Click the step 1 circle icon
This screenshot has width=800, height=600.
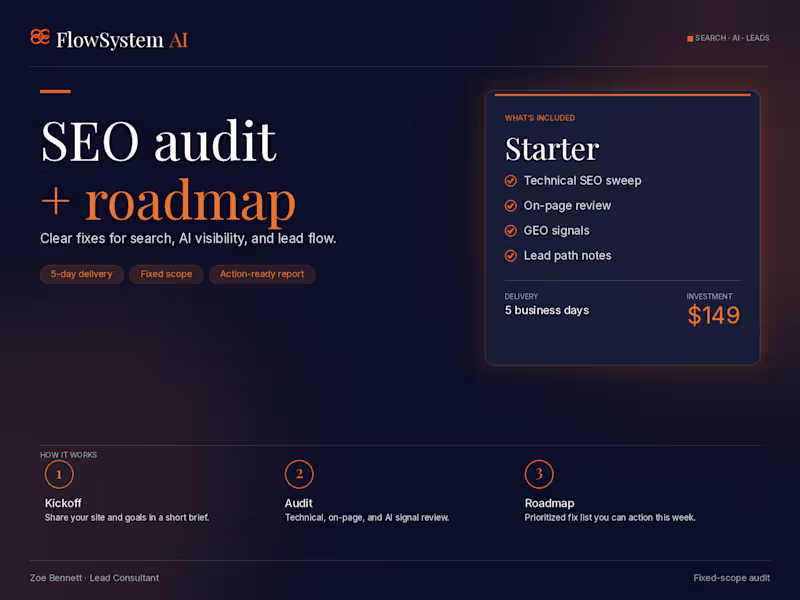(59, 474)
